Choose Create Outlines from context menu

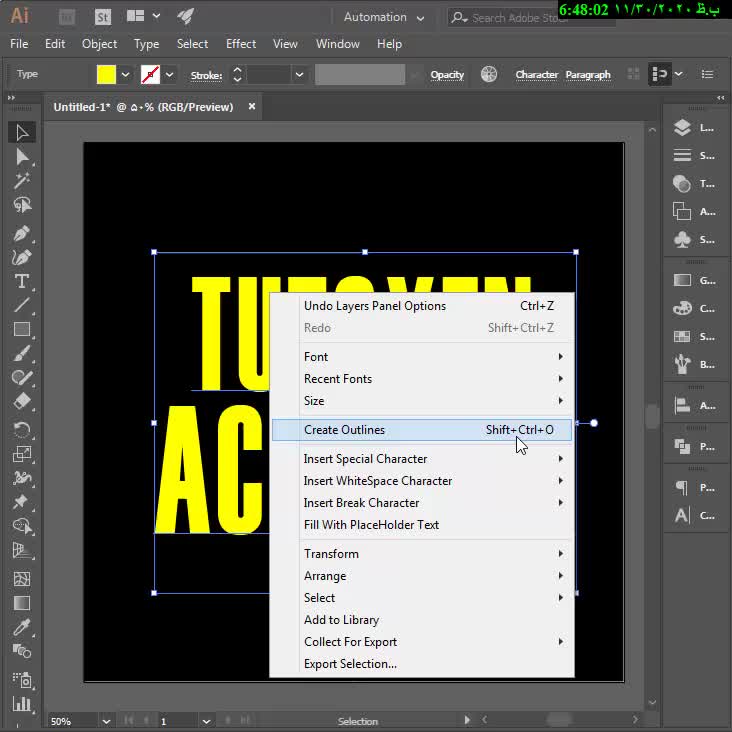pos(344,430)
